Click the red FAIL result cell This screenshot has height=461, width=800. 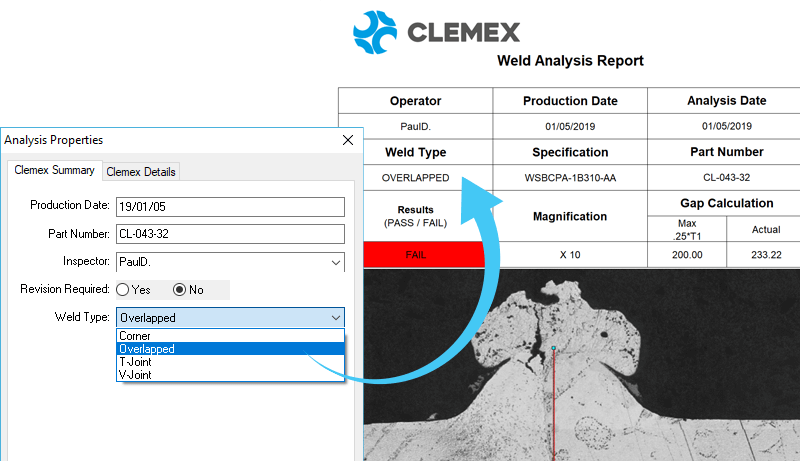(x=415, y=255)
